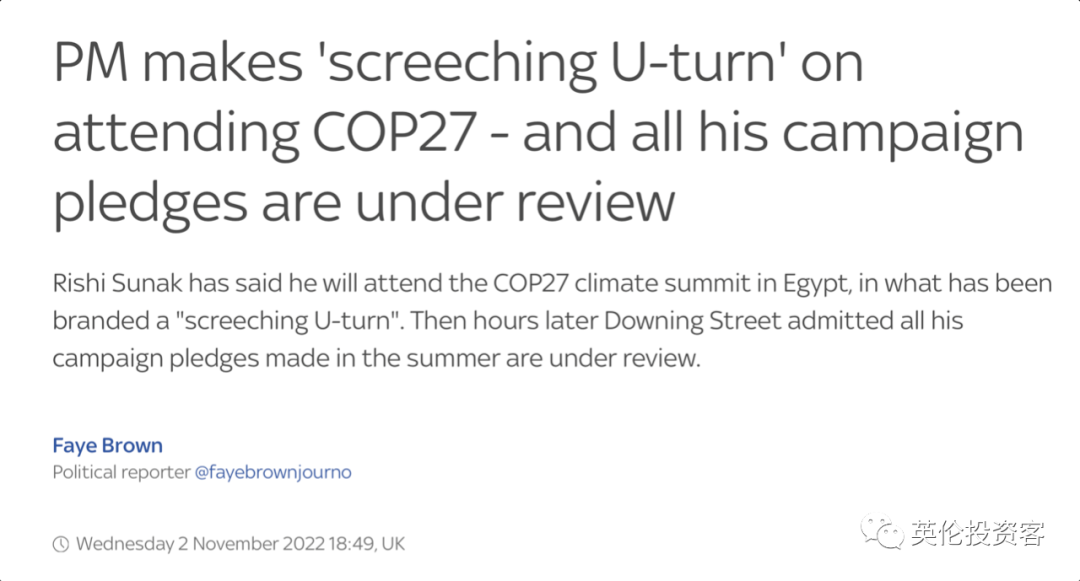The height and width of the screenshot is (581, 1080).
Task: Click the "Political reporter" label
Action: coord(121,472)
